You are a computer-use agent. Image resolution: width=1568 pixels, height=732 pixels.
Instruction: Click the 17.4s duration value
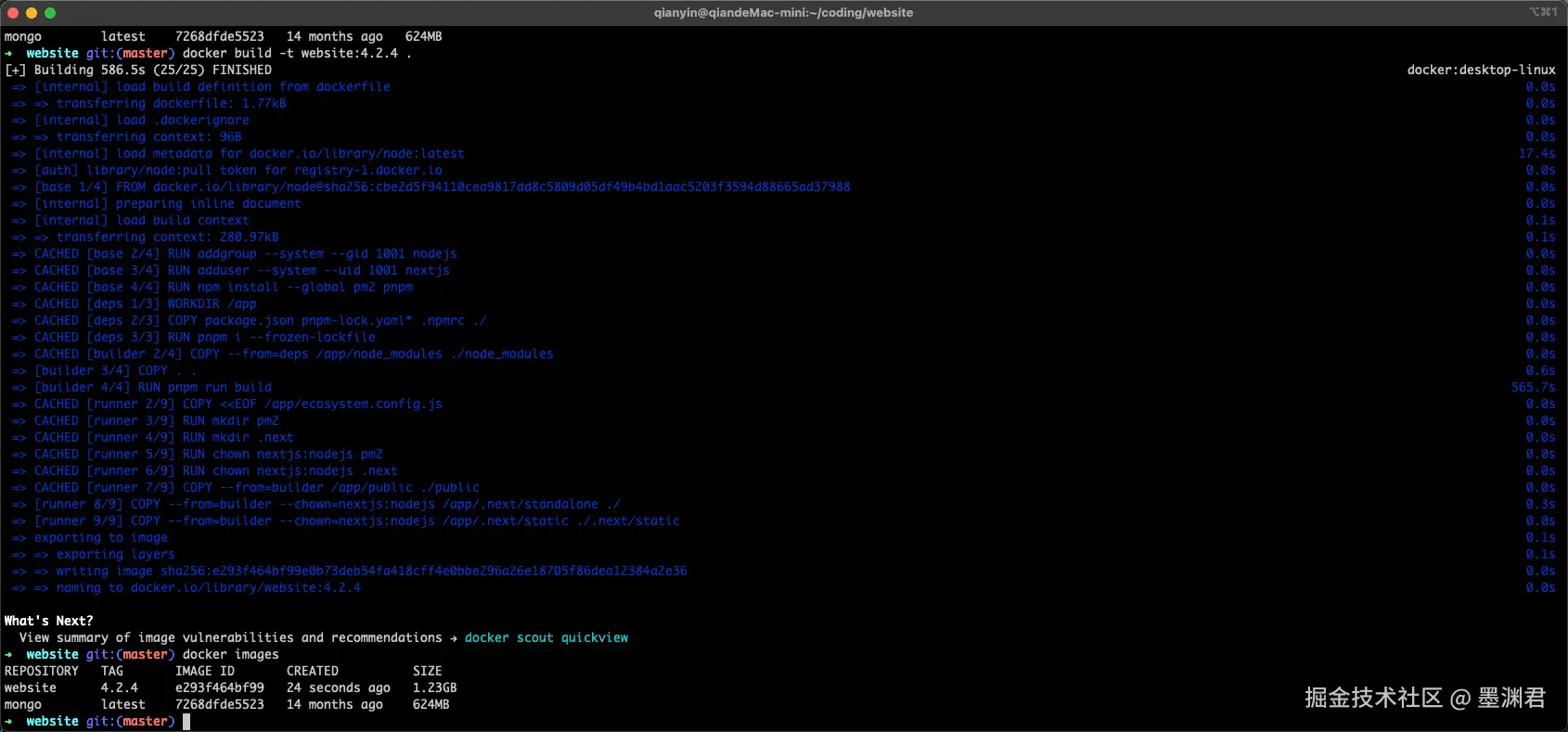[x=1536, y=153]
